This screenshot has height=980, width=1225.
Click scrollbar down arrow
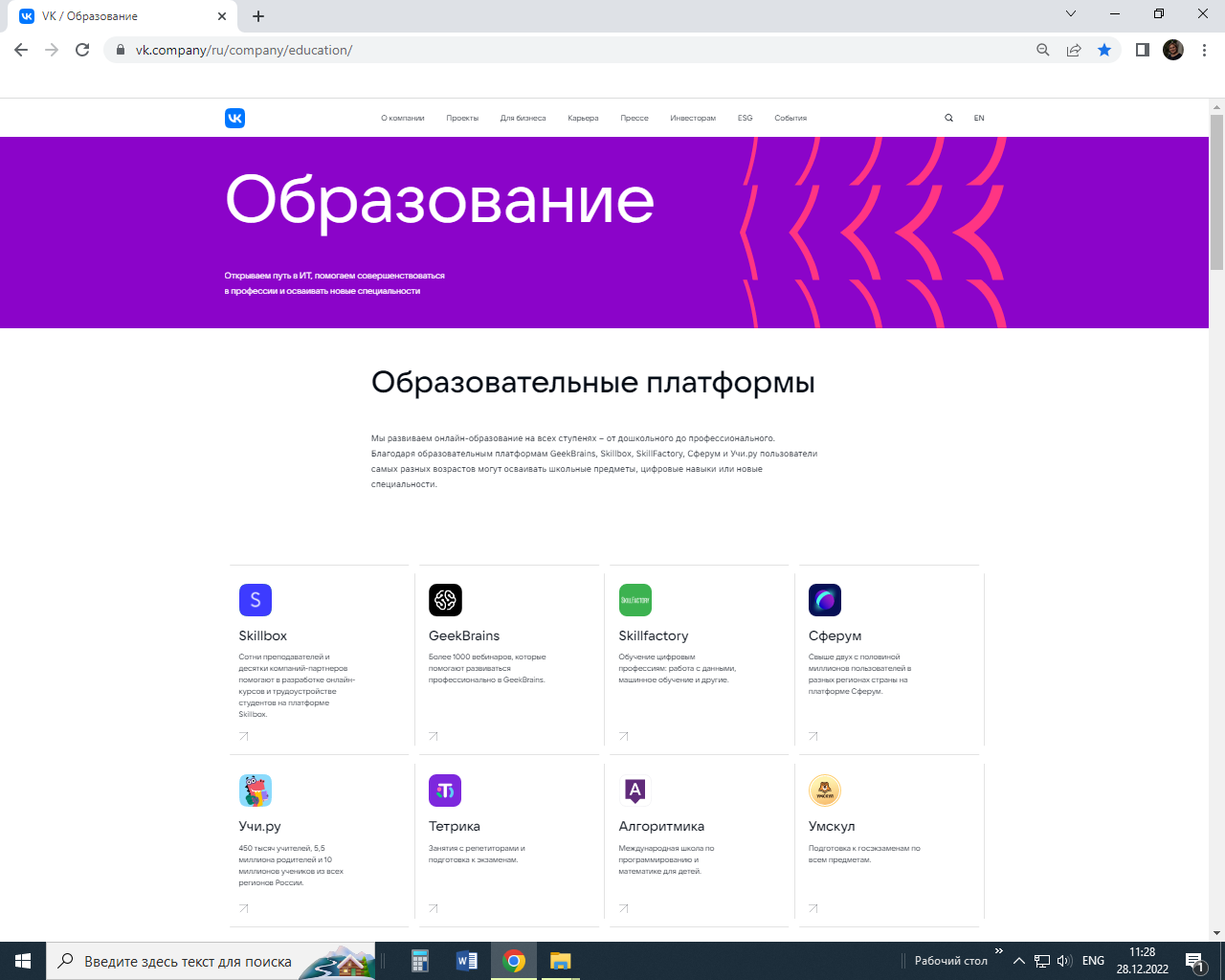[x=1217, y=933]
